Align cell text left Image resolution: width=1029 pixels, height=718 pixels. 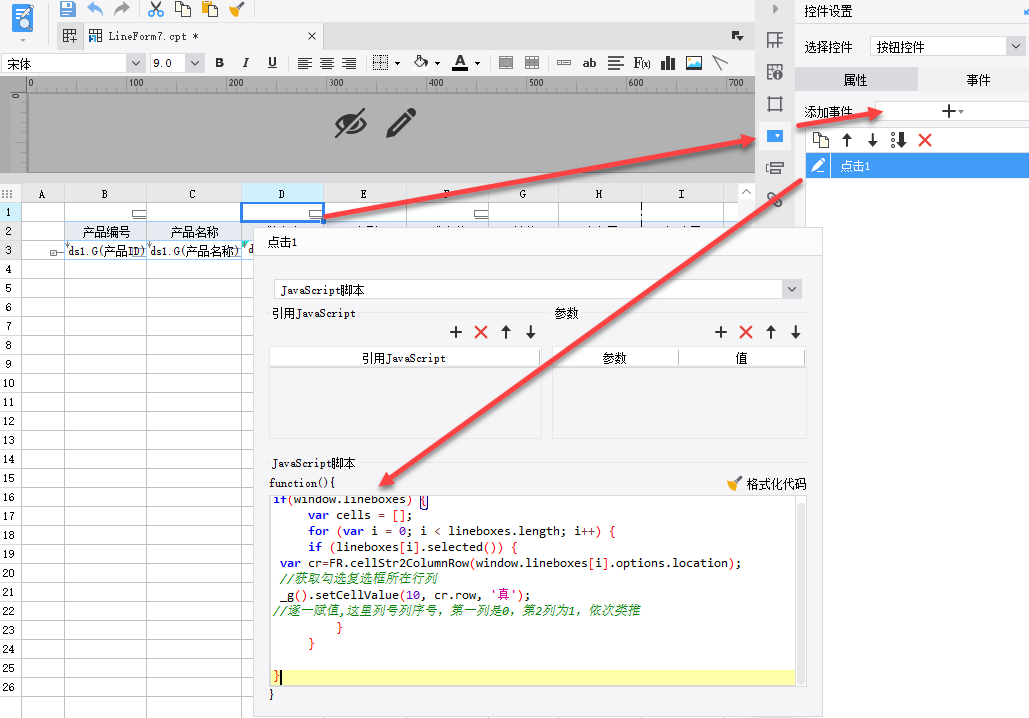click(304, 63)
